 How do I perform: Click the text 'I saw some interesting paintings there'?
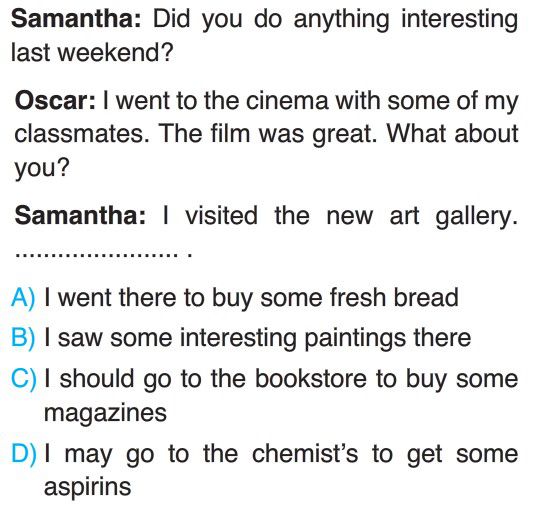pos(258,339)
